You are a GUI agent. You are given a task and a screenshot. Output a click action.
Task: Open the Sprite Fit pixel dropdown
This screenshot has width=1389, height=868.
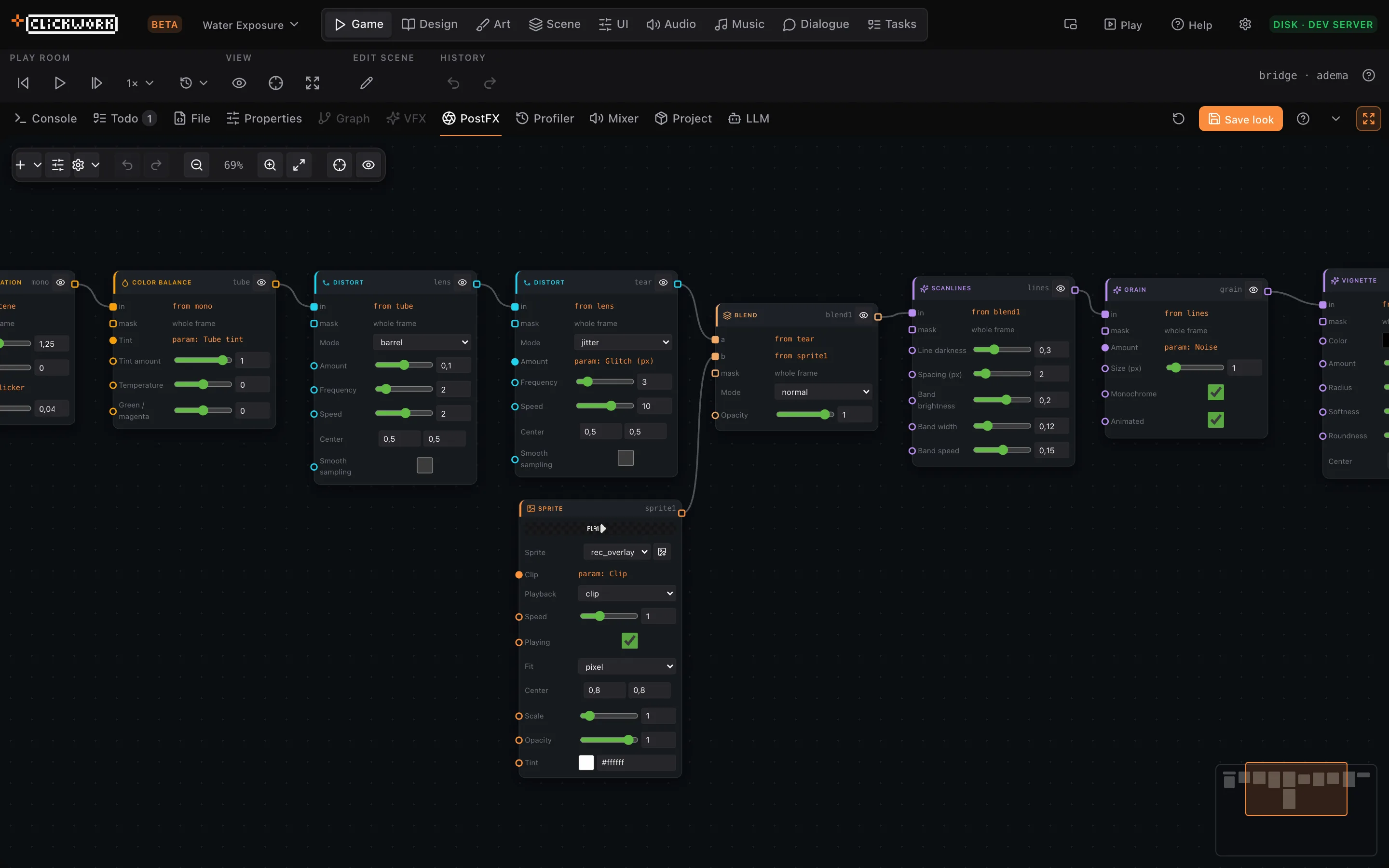click(x=627, y=666)
